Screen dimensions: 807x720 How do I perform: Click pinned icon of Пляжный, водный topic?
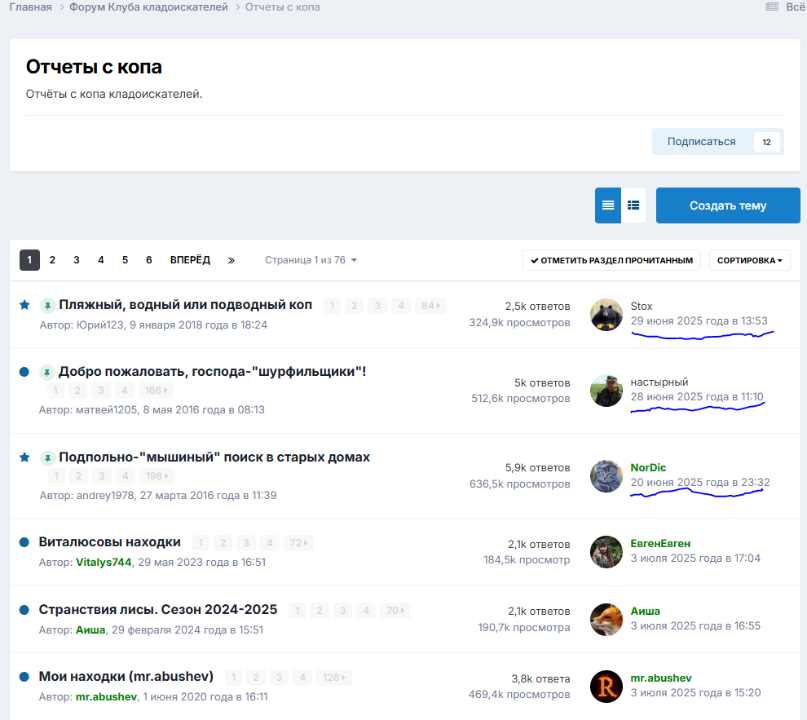click(47, 306)
